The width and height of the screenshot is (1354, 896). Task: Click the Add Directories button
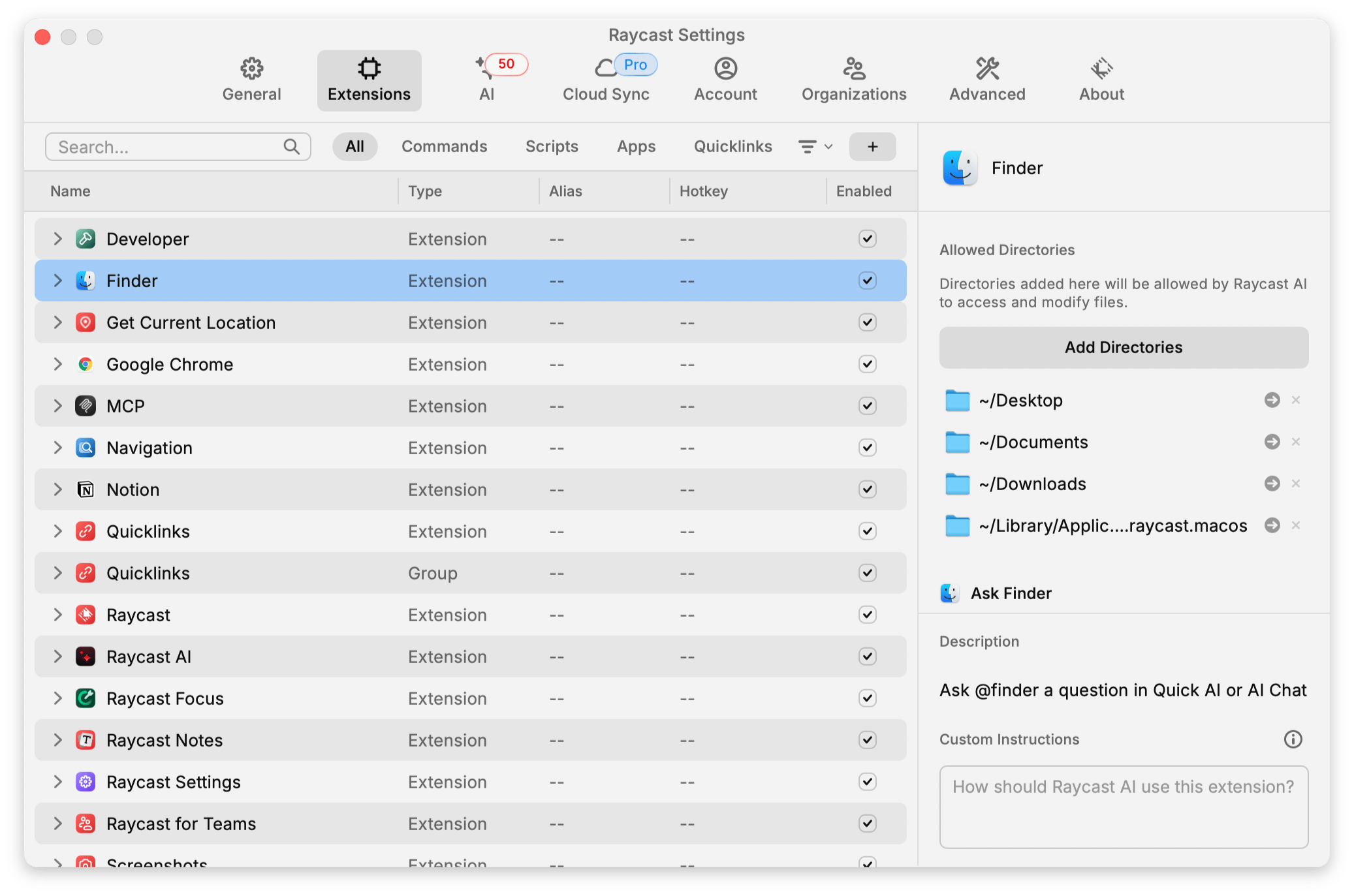pyautogui.click(x=1123, y=347)
